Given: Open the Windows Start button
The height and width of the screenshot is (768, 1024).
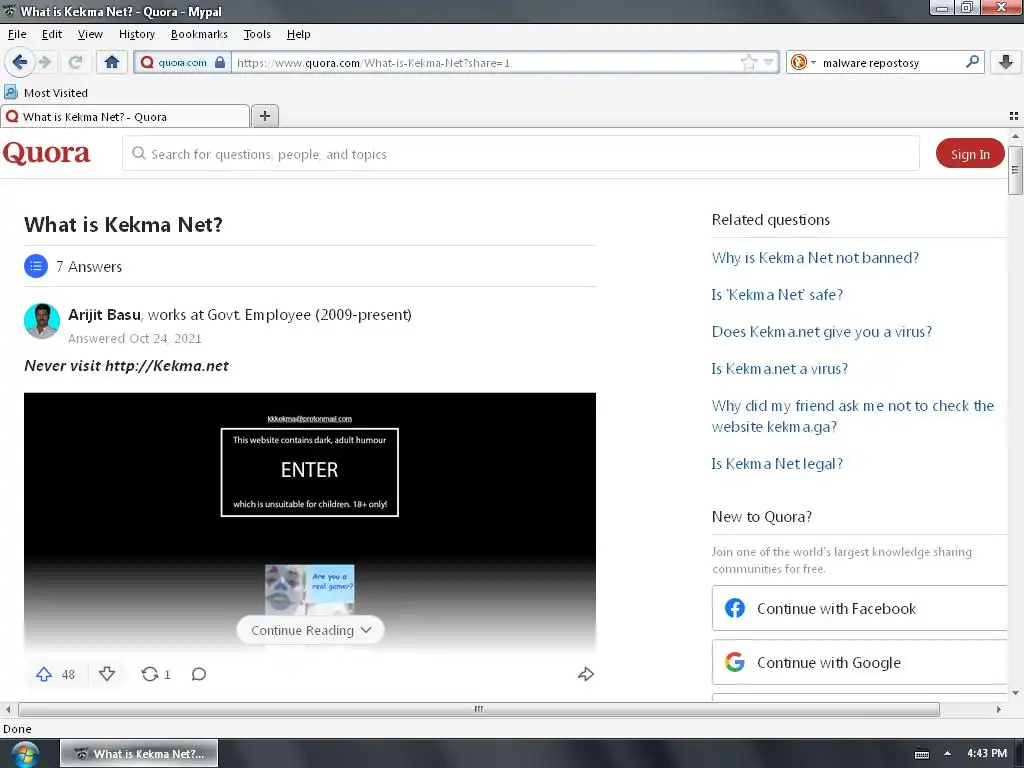Looking at the screenshot, I should click(x=25, y=754).
